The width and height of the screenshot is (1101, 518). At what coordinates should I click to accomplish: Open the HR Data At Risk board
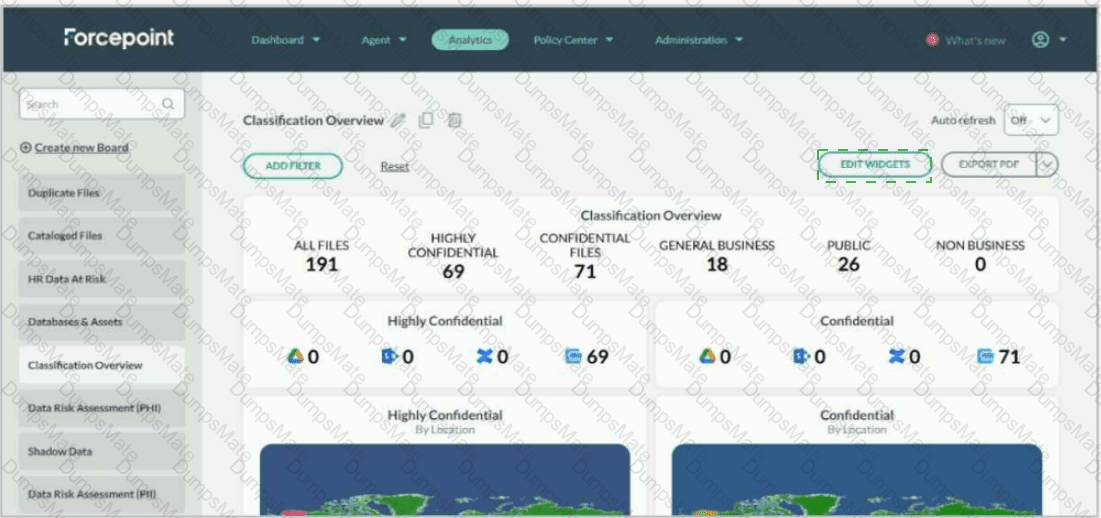pos(102,279)
